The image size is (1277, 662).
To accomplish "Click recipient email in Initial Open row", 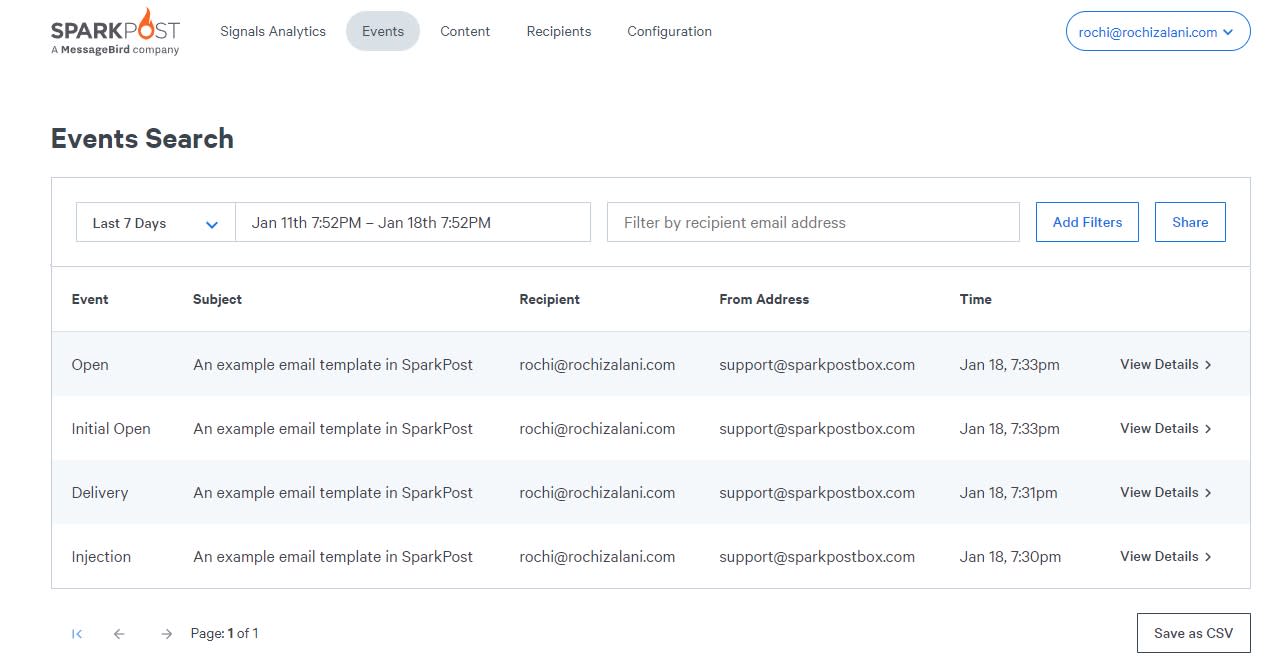I will pyautogui.click(x=597, y=429).
